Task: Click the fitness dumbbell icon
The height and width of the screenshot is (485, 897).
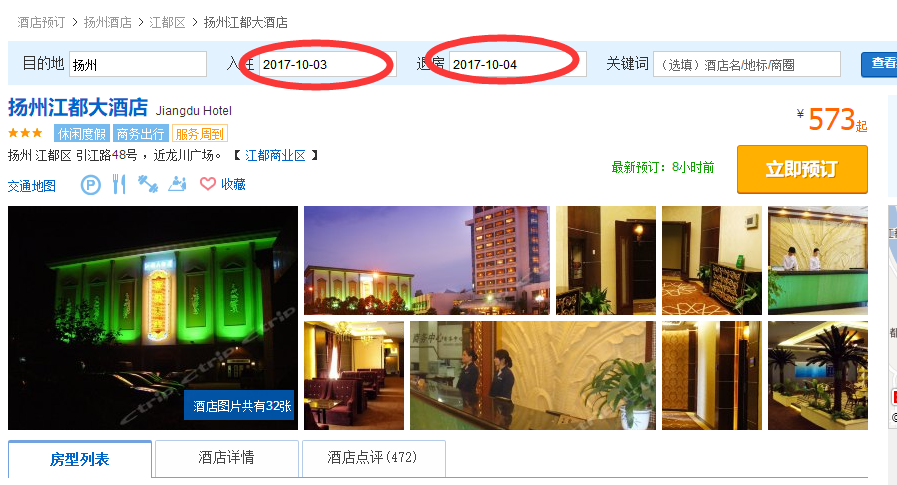Action: (x=148, y=184)
